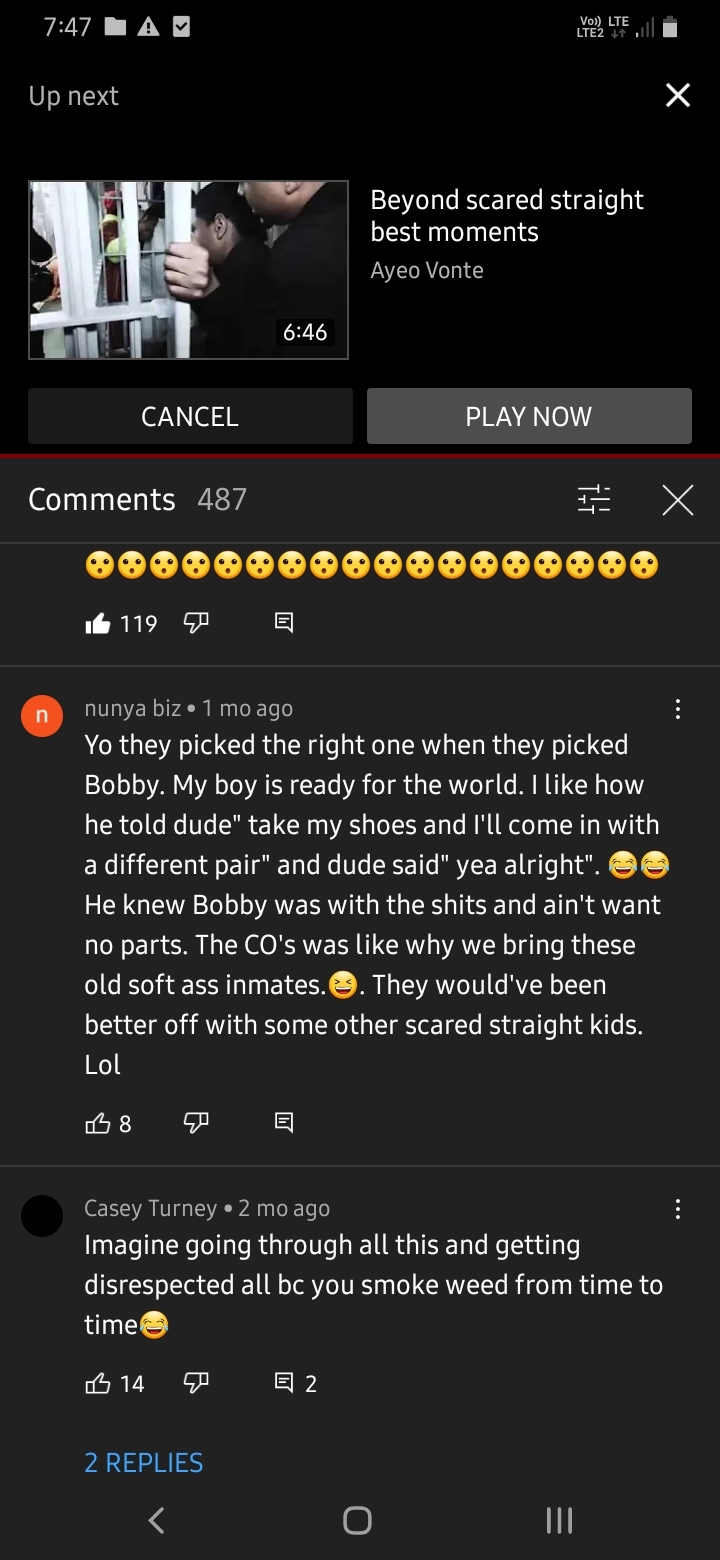Dislike the comment with 119 likes
The width and height of the screenshot is (720, 1560).
(196, 623)
